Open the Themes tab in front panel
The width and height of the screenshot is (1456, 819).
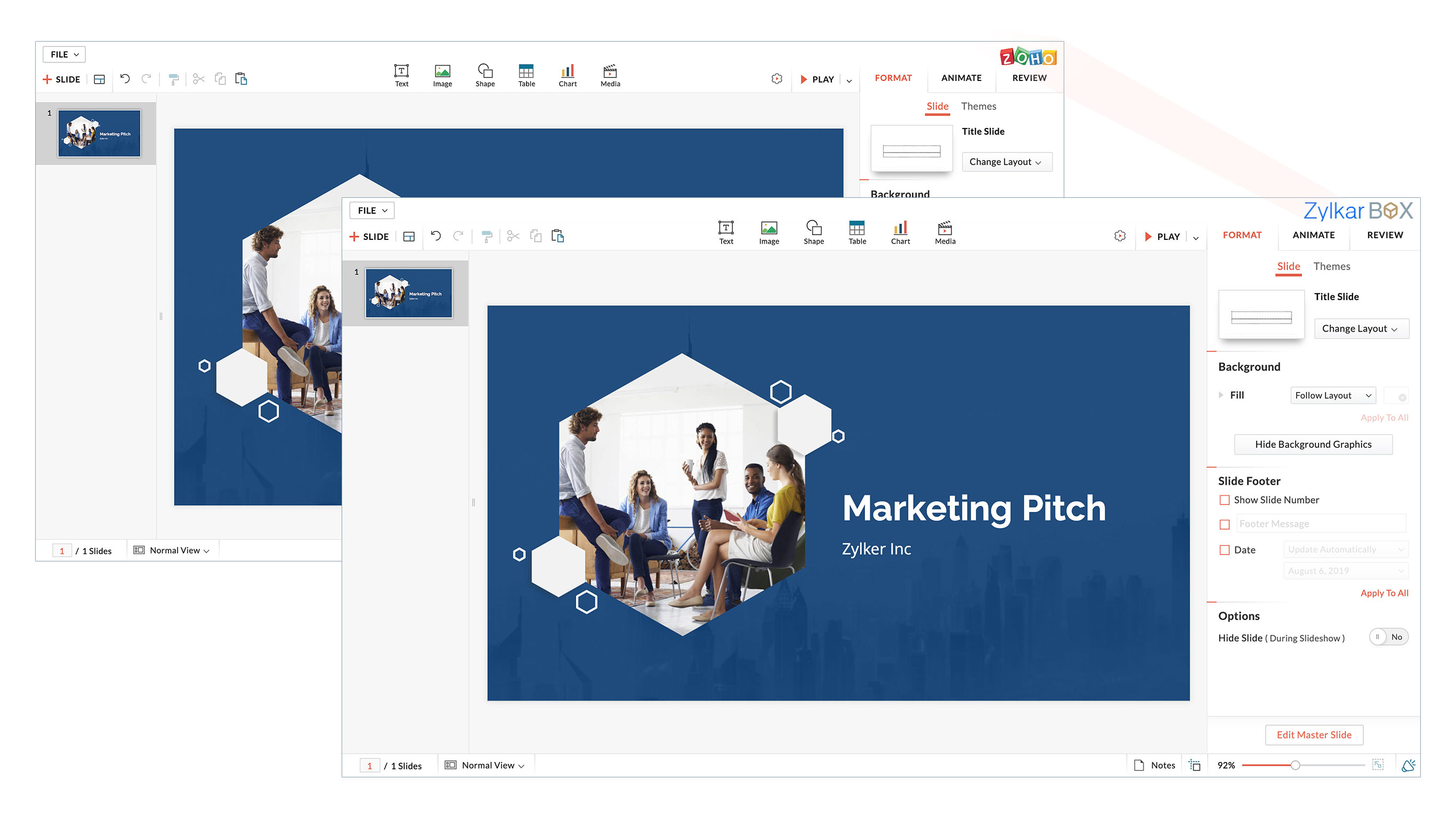click(1331, 267)
